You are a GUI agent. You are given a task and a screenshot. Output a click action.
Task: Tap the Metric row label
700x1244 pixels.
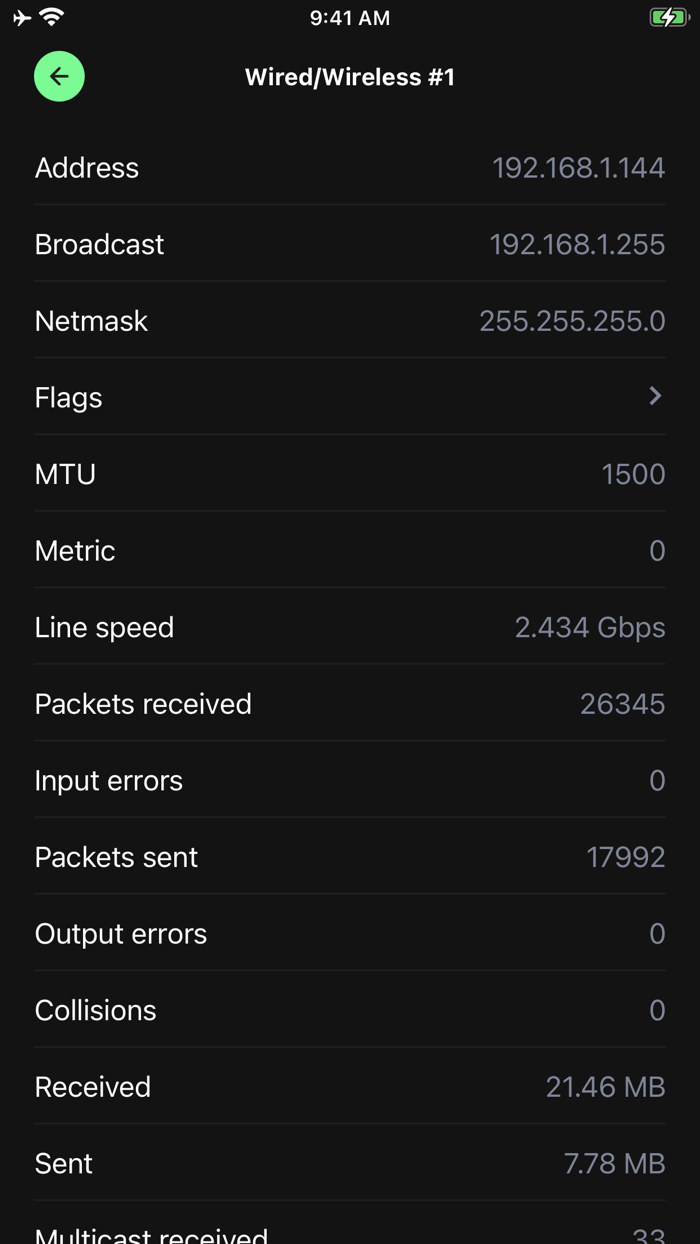tap(75, 551)
